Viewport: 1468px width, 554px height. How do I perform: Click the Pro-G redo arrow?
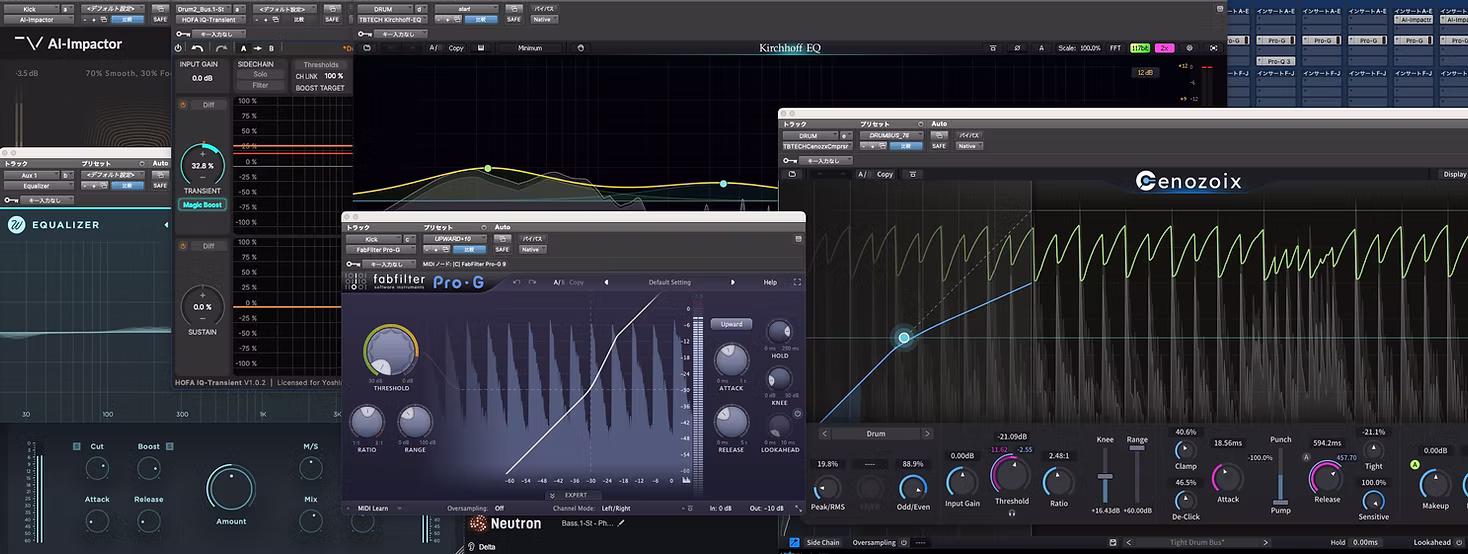click(x=533, y=282)
